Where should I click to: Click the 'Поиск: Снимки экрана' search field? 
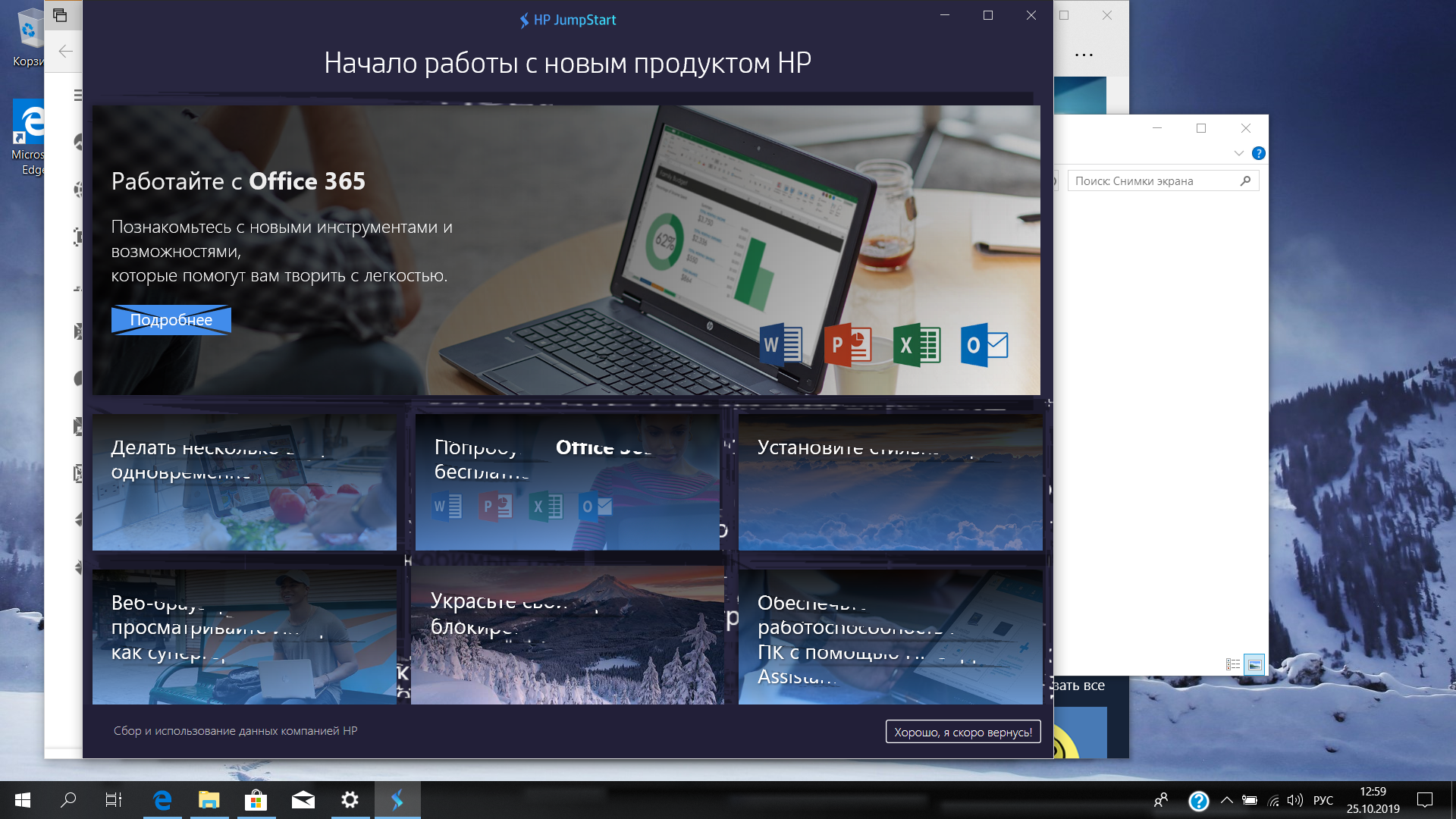point(1163,180)
